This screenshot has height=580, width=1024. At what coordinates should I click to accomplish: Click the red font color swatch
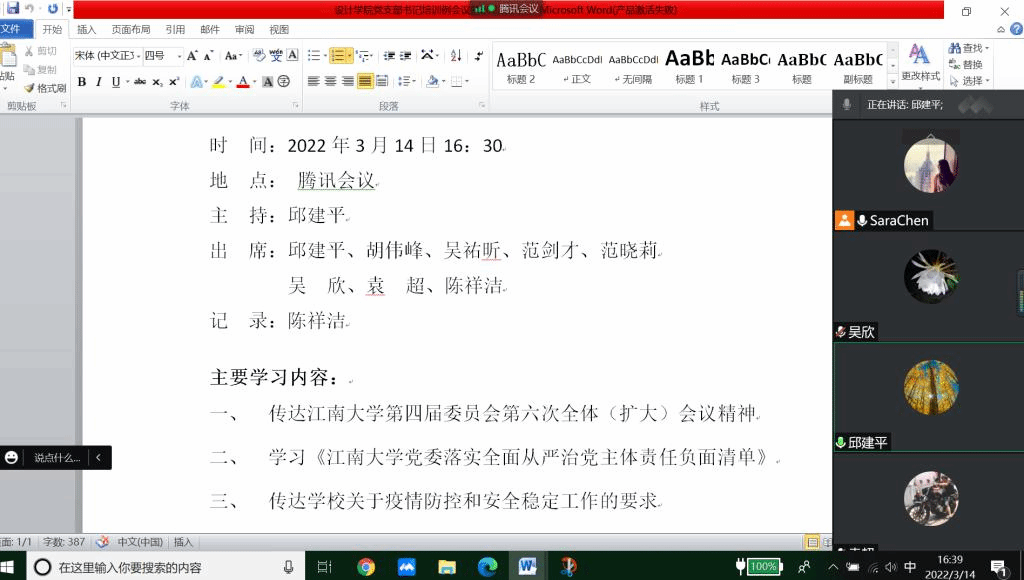click(x=242, y=82)
